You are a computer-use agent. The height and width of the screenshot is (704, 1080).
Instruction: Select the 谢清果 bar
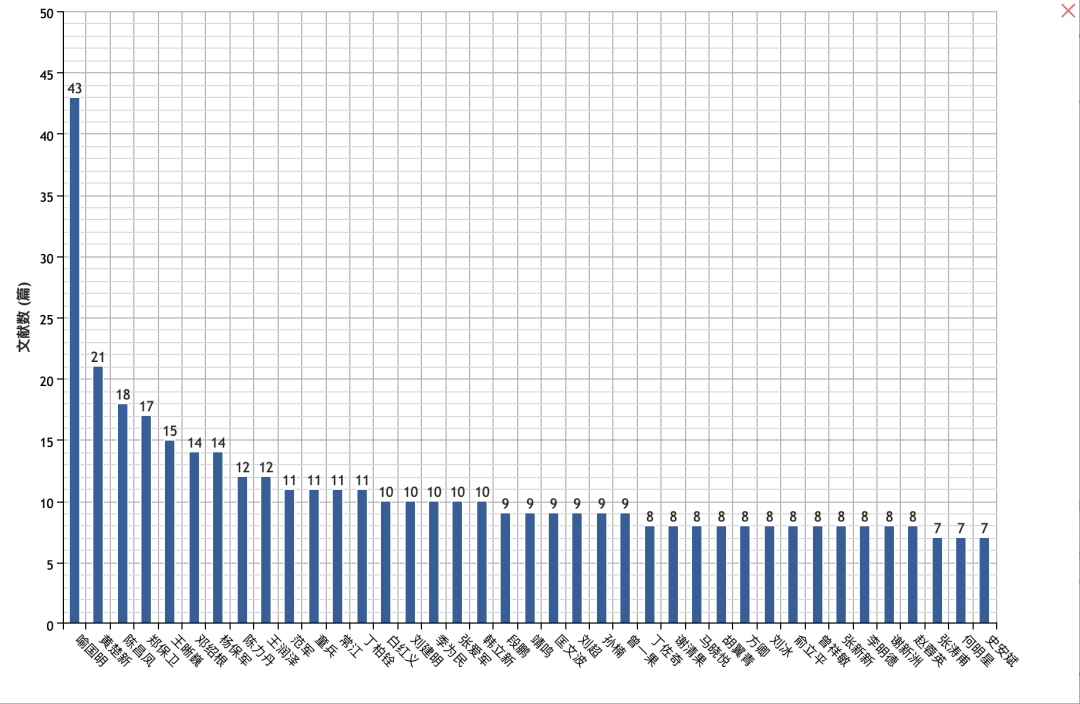pyautogui.click(x=673, y=574)
